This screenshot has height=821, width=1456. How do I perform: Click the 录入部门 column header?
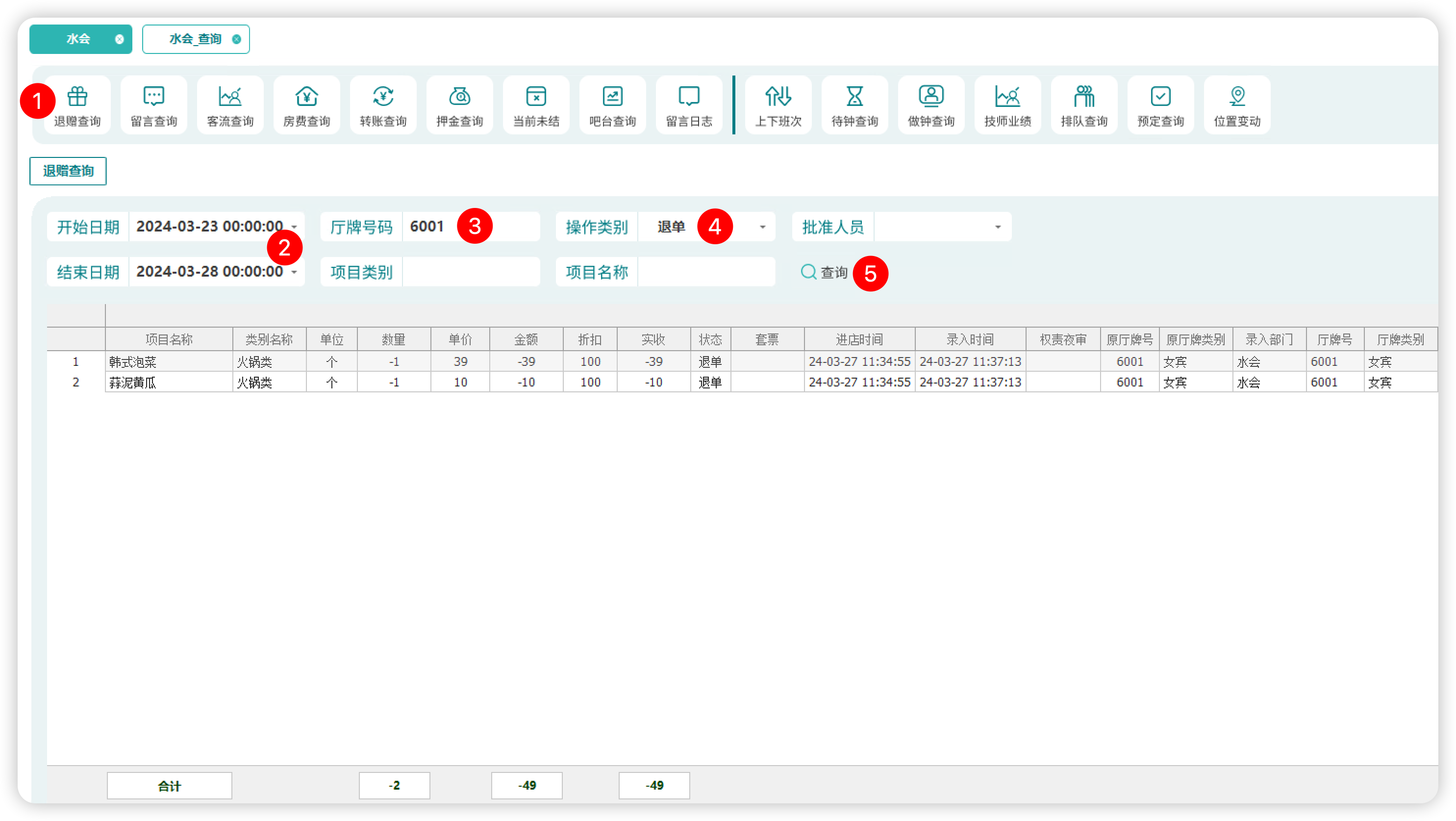tap(1270, 339)
